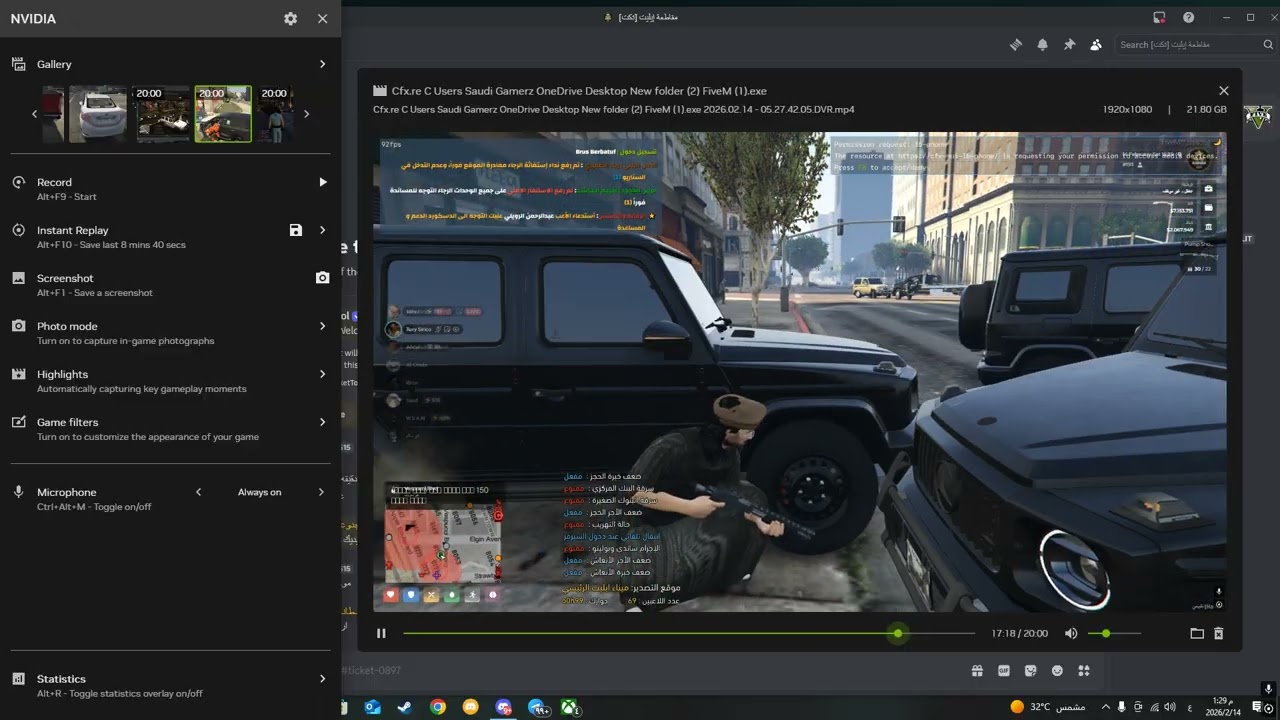This screenshot has width=1280, height=720.
Task: Select the highlighted gallery video thumbnail
Action: [x=223, y=114]
